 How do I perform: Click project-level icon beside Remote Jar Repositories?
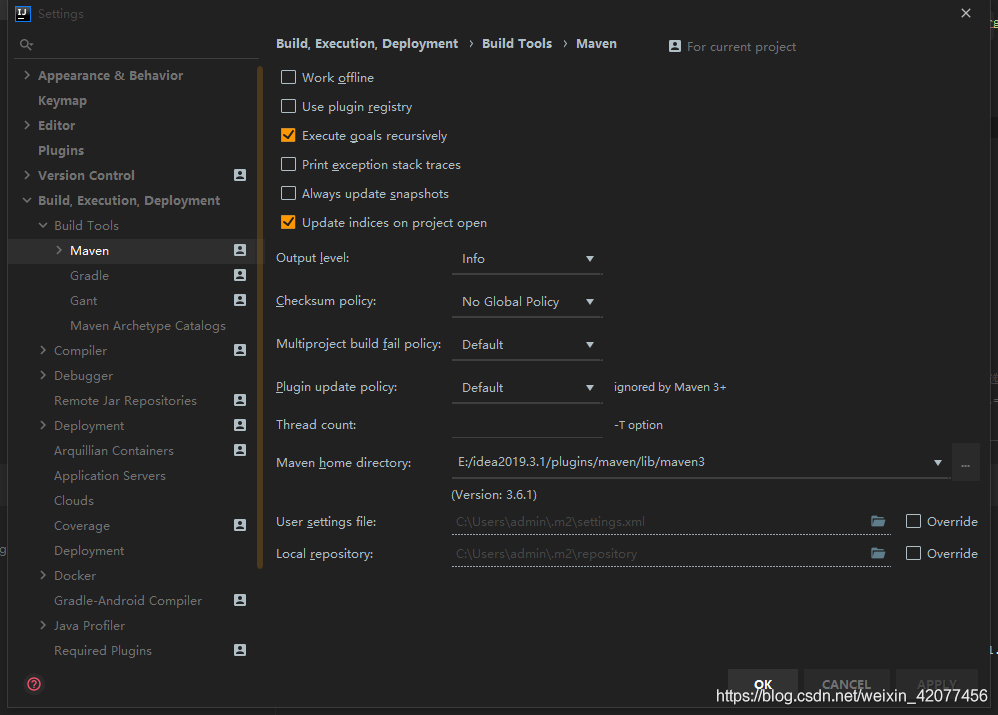click(240, 400)
